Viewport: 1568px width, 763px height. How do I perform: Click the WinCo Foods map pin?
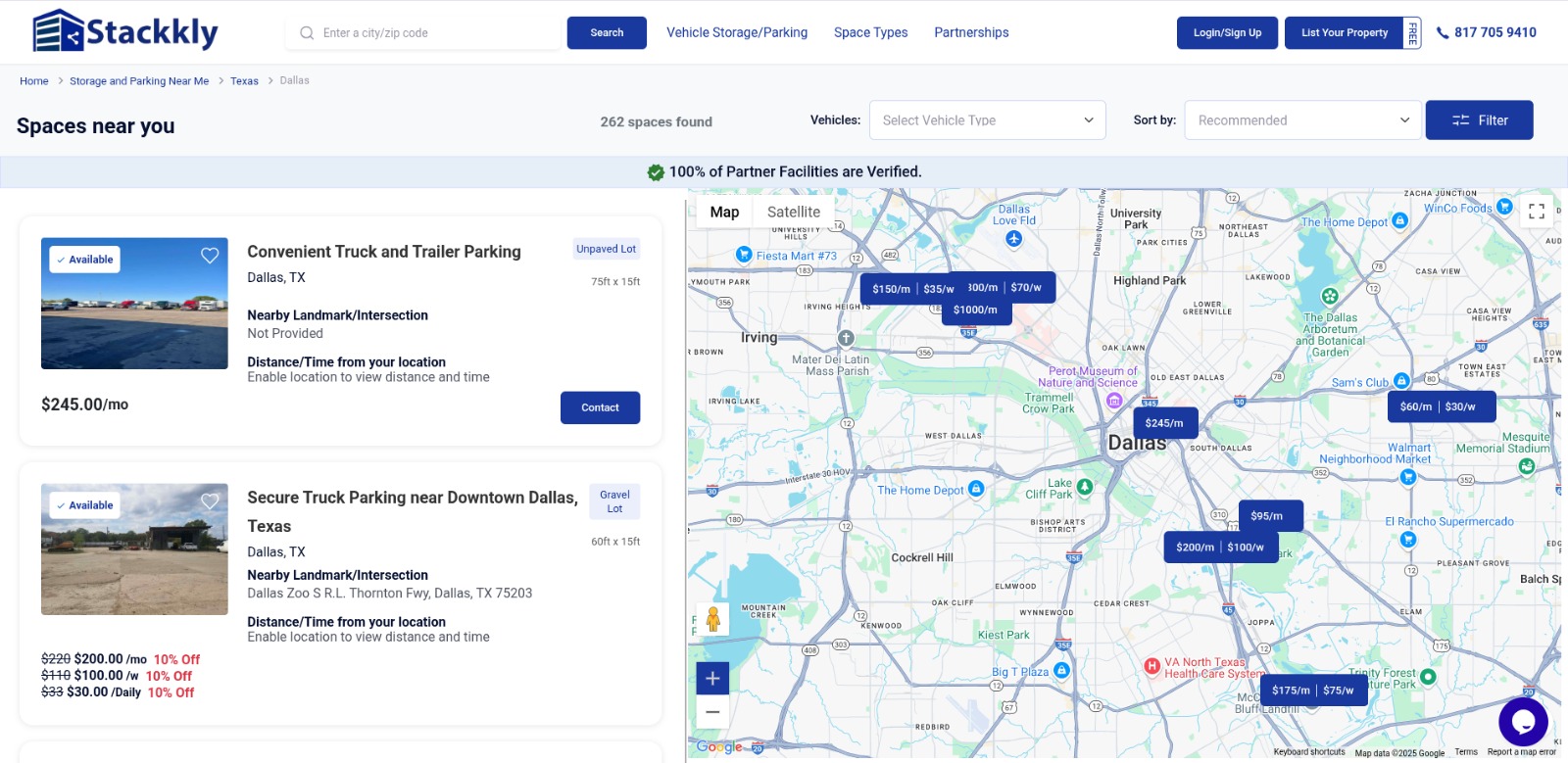coord(1505,208)
